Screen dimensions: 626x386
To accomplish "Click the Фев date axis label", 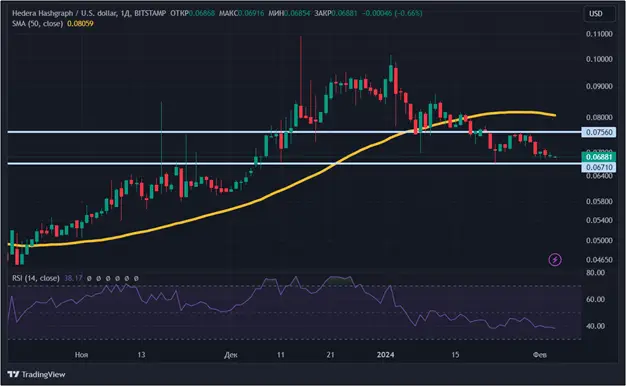I will point(540,355).
